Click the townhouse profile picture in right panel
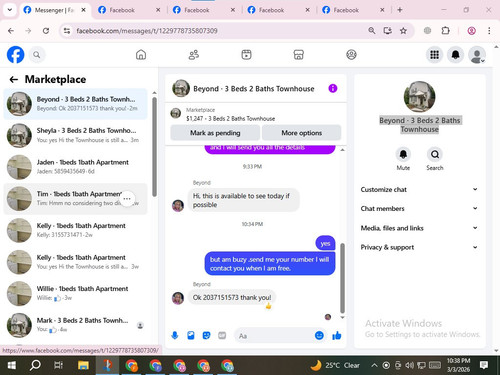The width and height of the screenshot is (500, 375). [419, 97]
